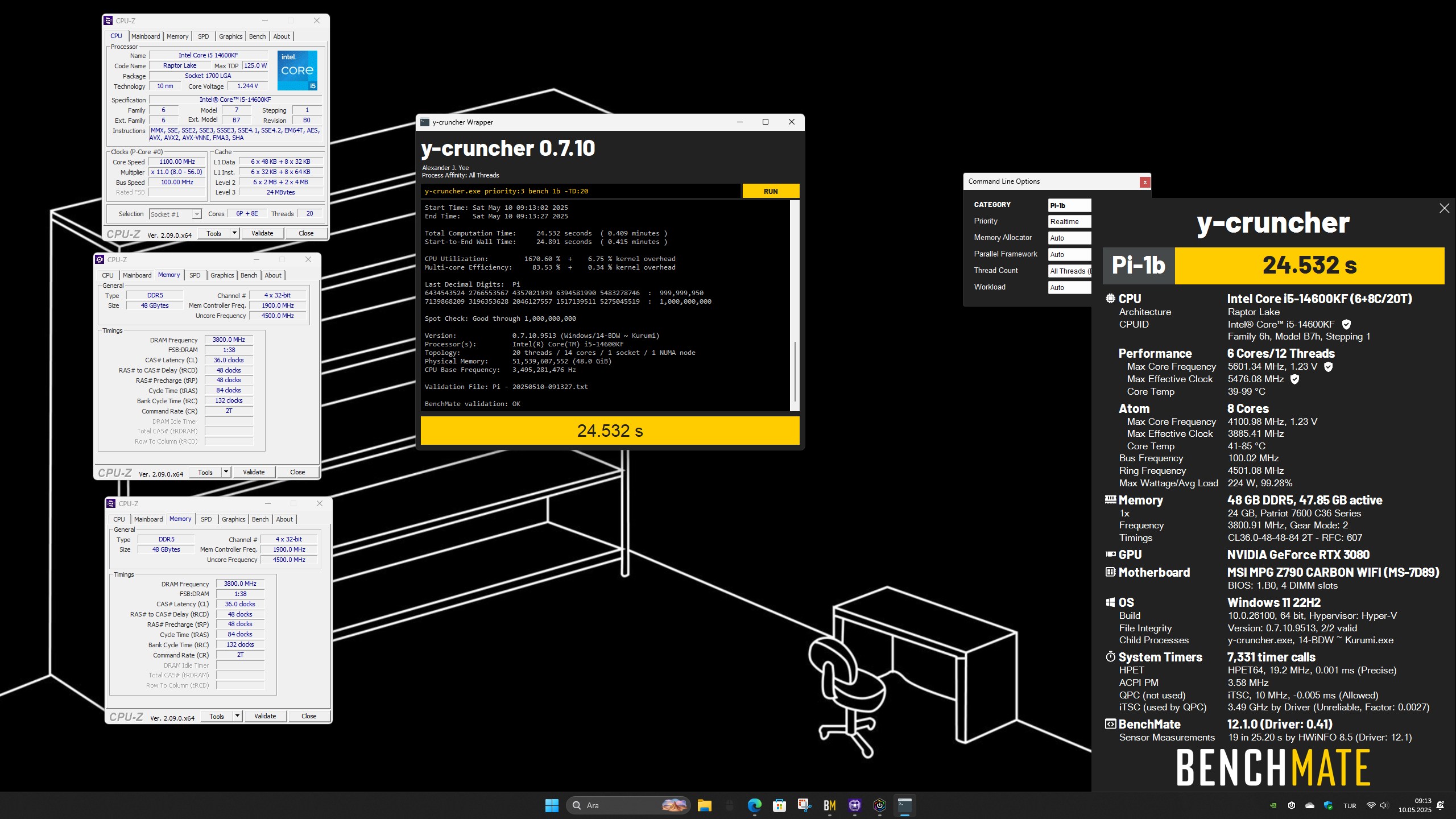Click Validate in top CPU-Z window

pyautogui.click(x=262, y=233)
